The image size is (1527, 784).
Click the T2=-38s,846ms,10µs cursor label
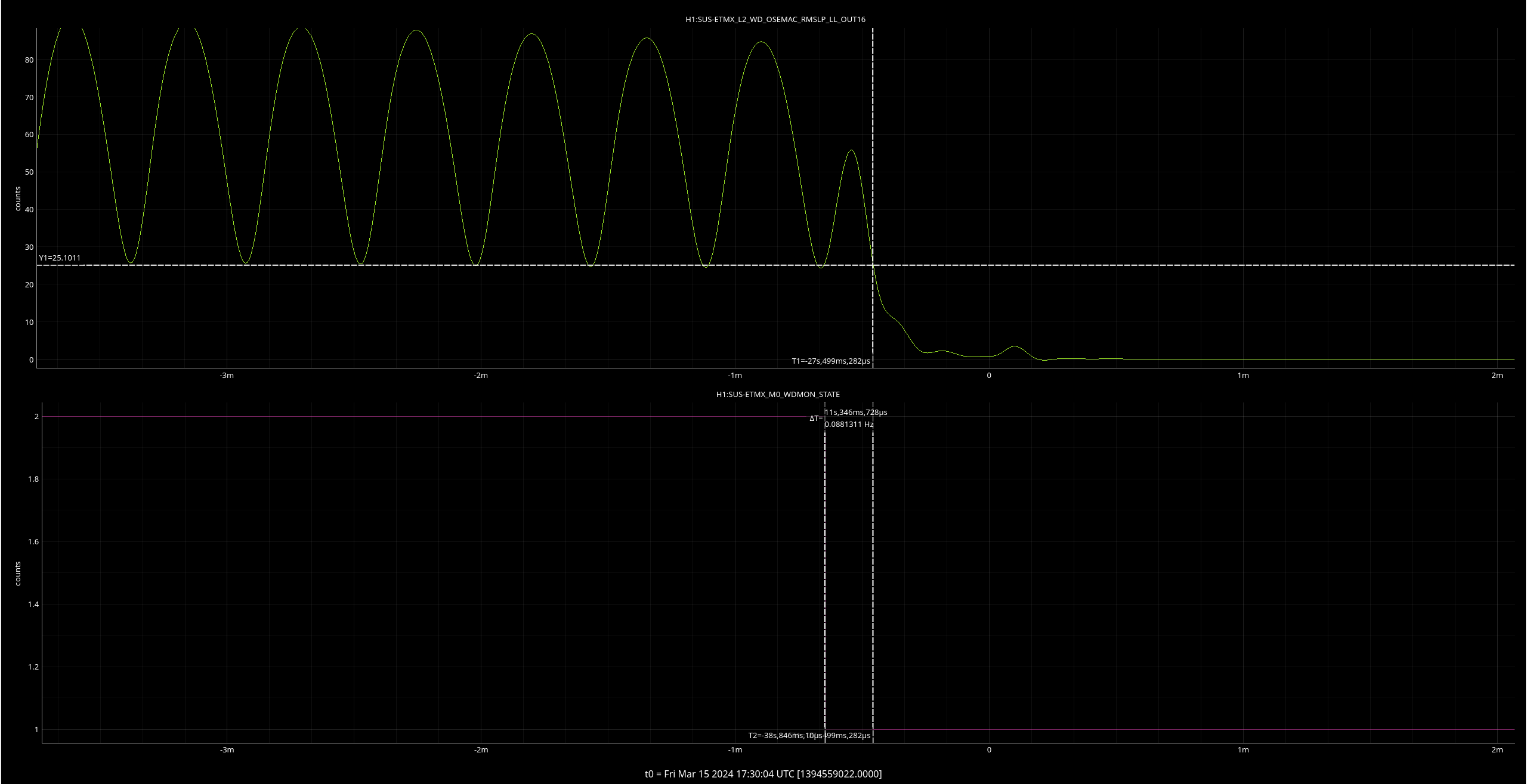[781, 735]
